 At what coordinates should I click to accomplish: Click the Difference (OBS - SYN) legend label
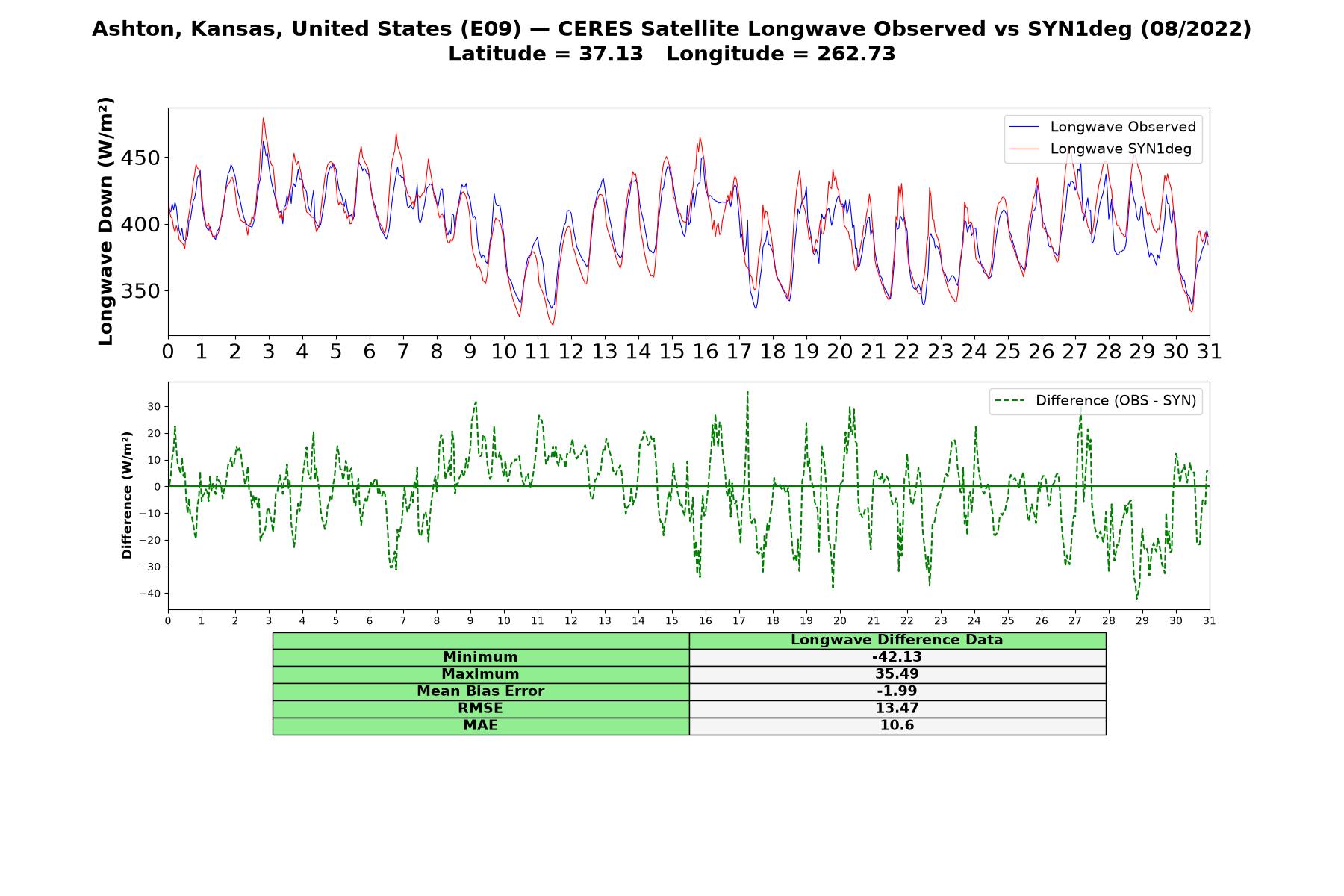pyautogui.click(x=1116, y=401)
